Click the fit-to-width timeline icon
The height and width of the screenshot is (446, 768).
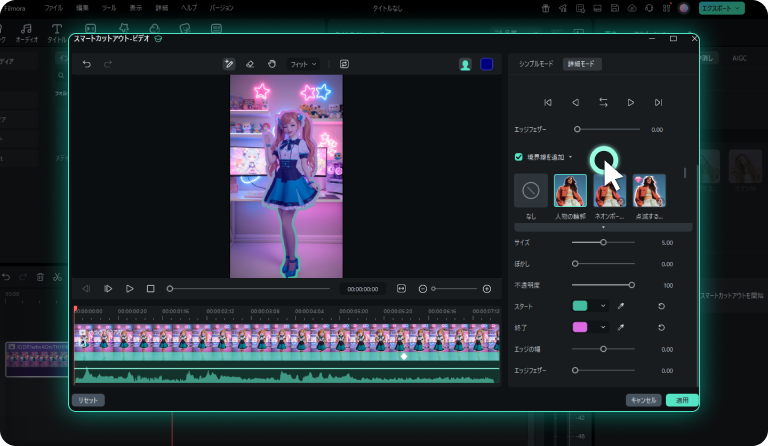pyautogui.click(x=401, y=288)
